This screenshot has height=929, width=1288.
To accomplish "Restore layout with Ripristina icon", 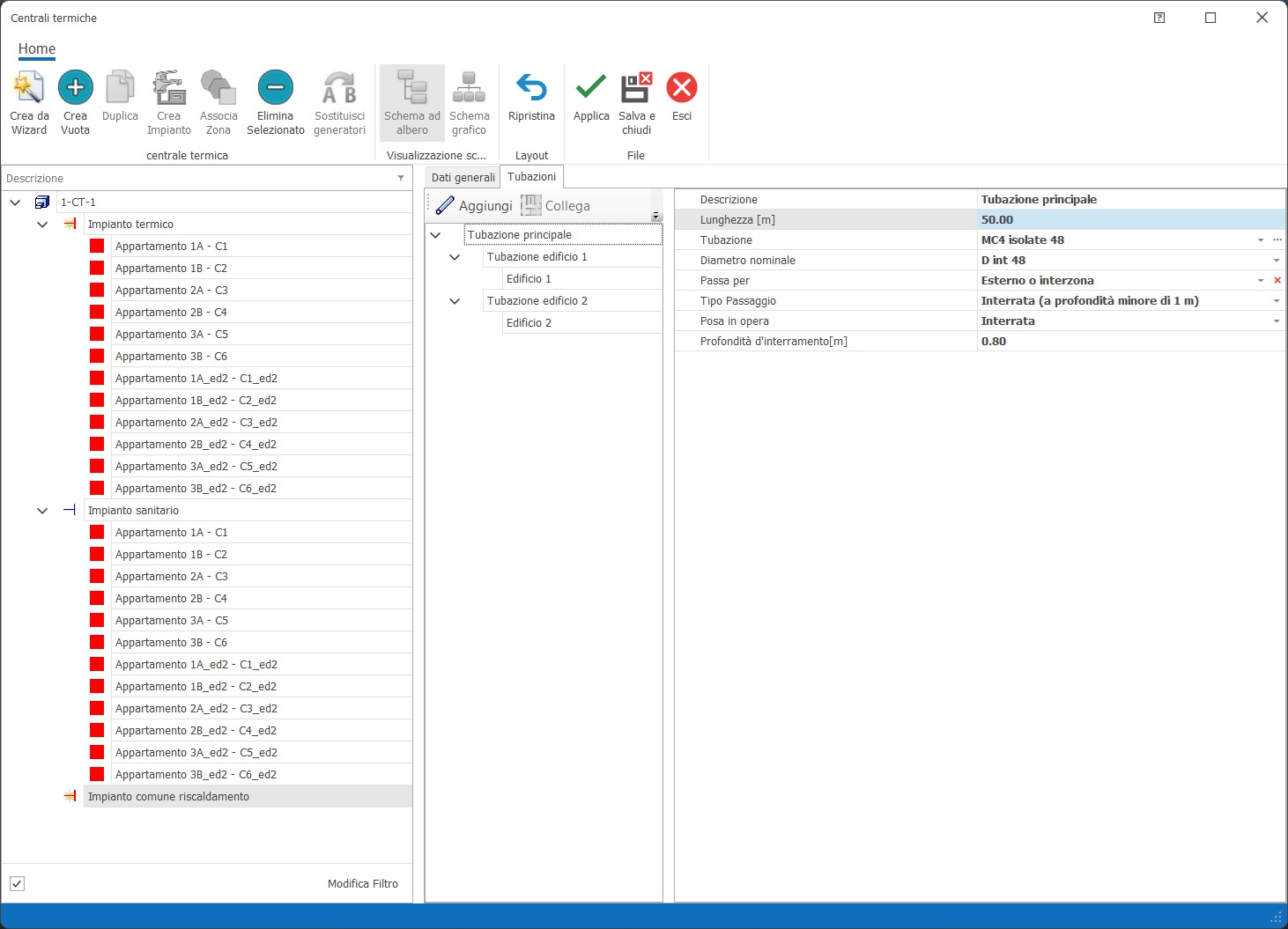I will [531, 88].
